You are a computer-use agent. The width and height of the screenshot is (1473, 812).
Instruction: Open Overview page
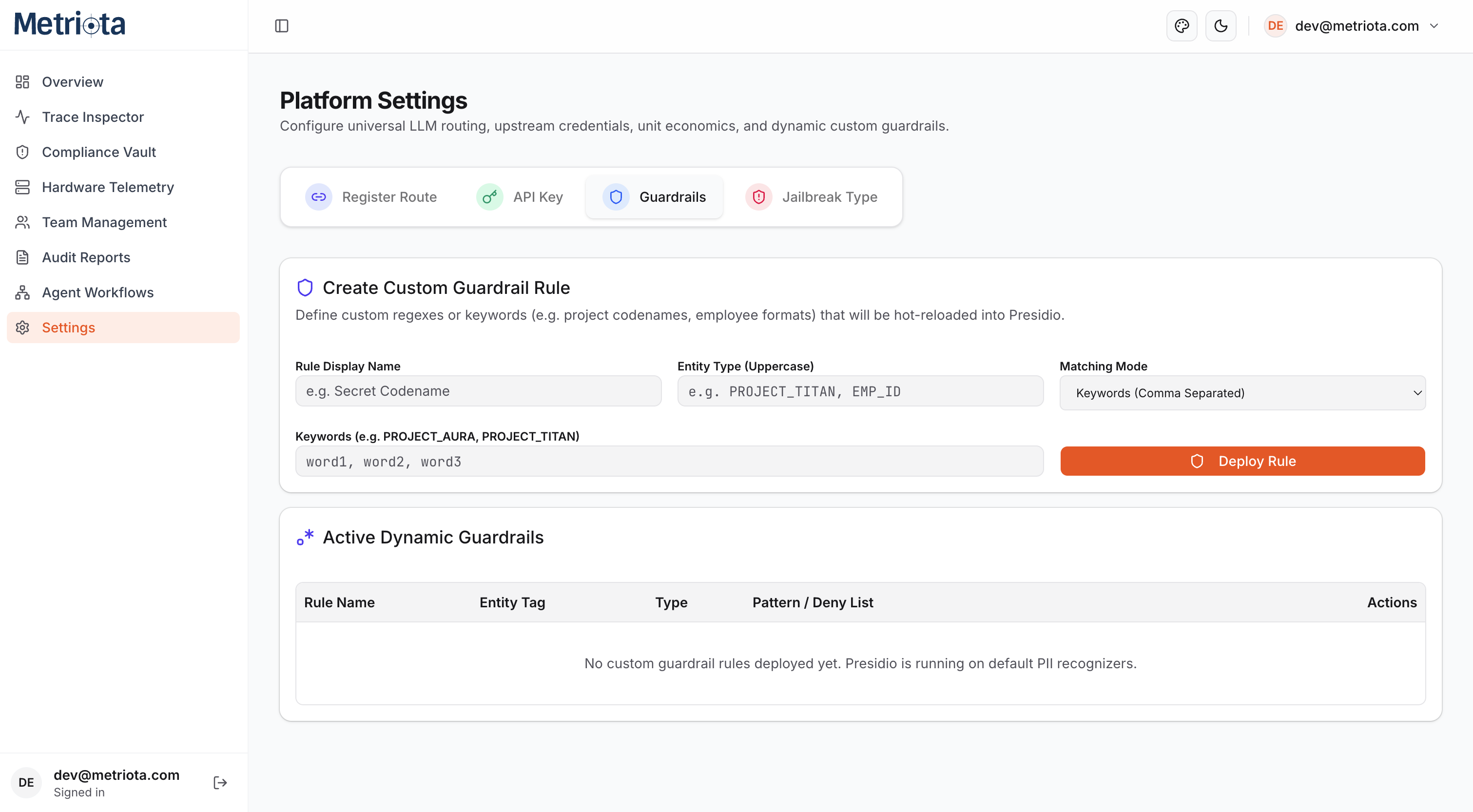tap(123, 82)
